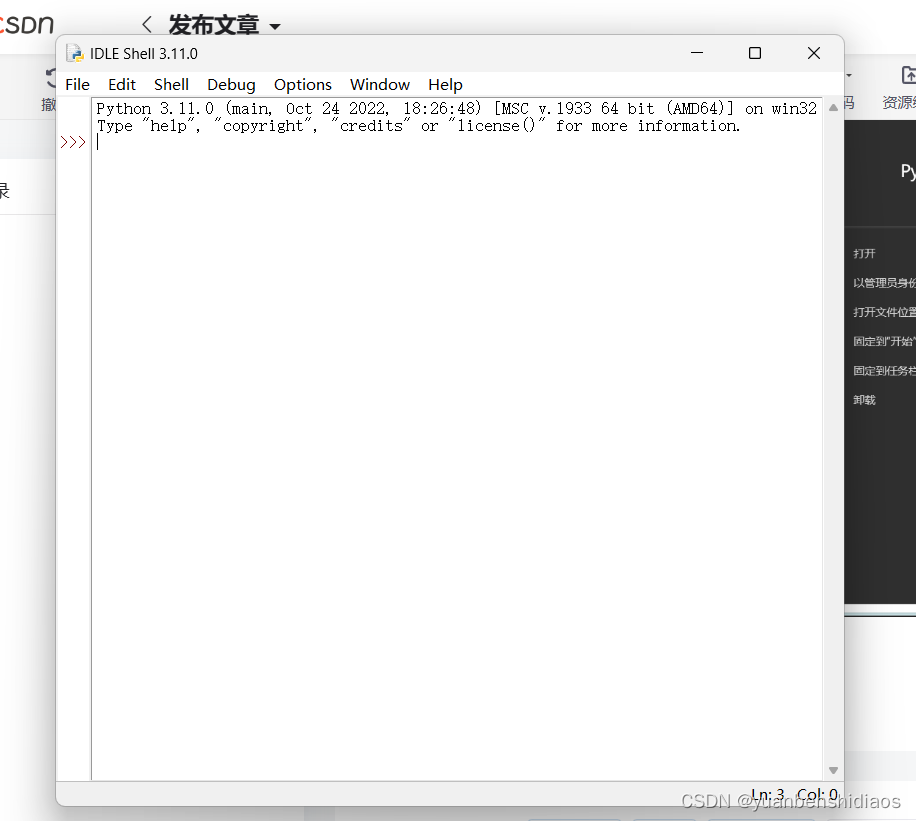Click the scrollbar up arrow in IDLE Shell

point(833,109)
